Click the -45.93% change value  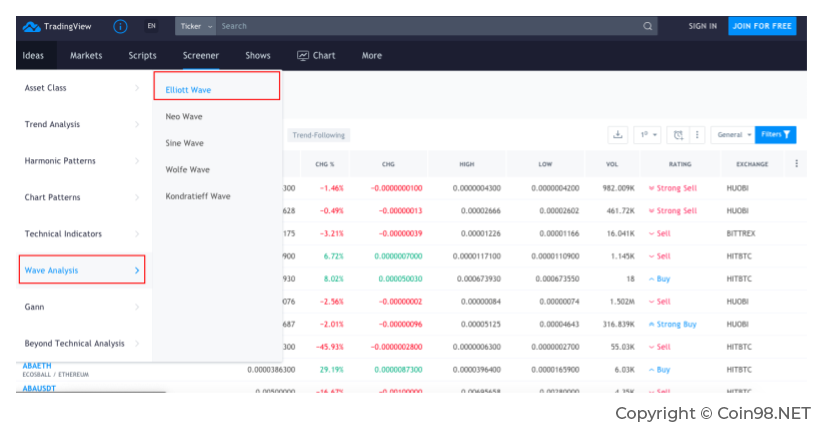[330, 347]
